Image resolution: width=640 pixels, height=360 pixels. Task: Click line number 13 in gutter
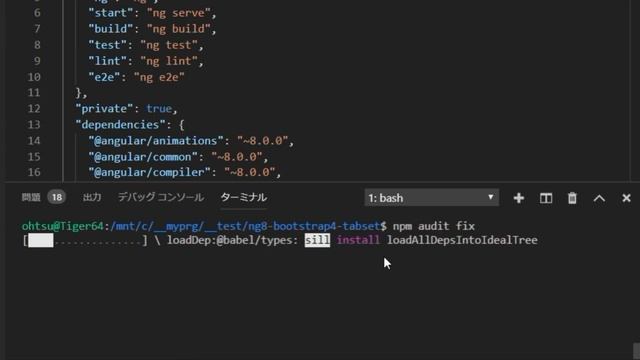coord(34,124)
